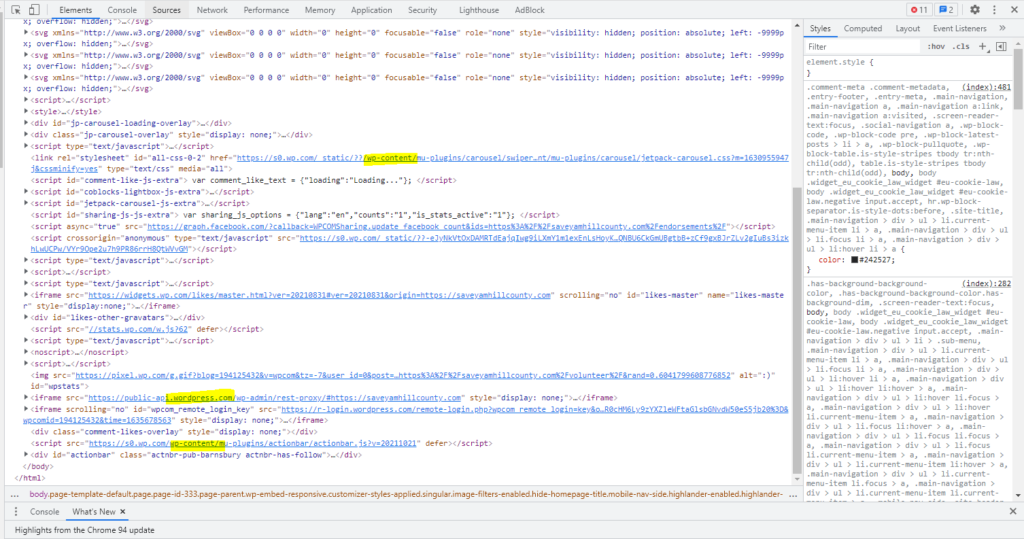Add a new style rule plus icon

click(x=983, y=46)
